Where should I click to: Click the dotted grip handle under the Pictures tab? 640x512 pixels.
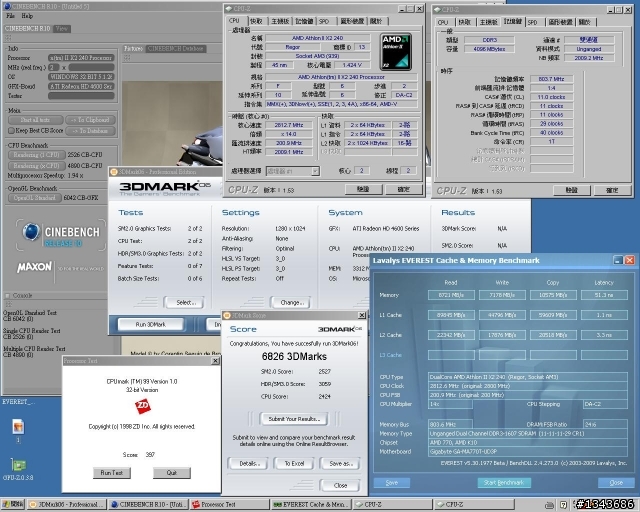pos(127,58)
